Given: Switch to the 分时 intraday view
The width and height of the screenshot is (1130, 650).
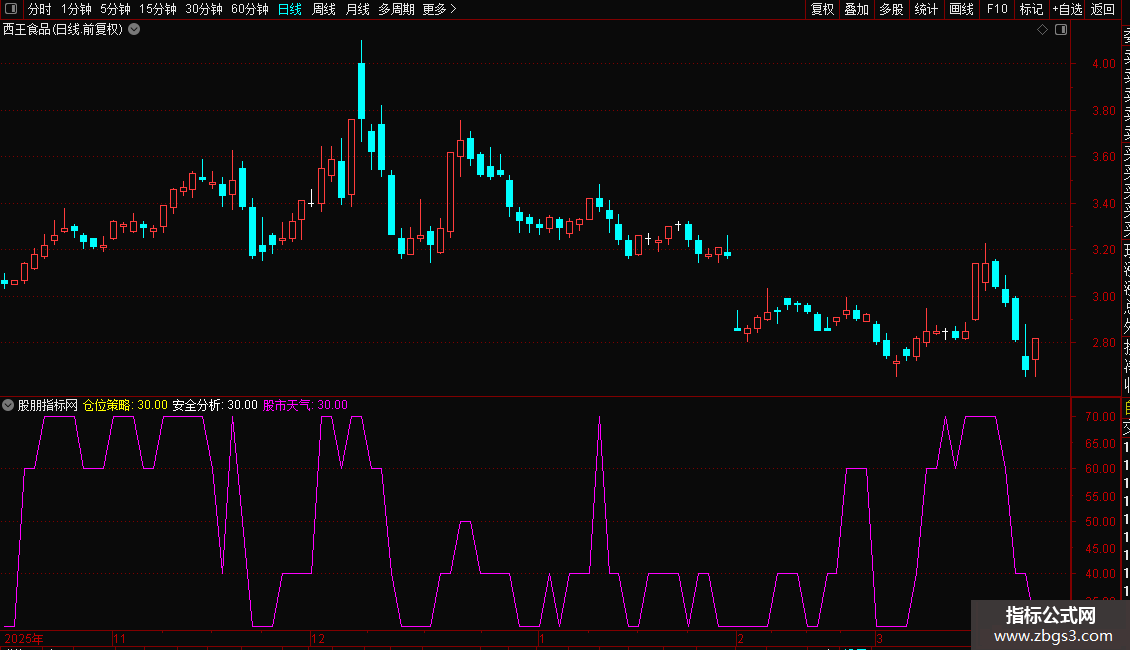Looking at the screenshot, I should pyautogui.click(x=40, y=9).
